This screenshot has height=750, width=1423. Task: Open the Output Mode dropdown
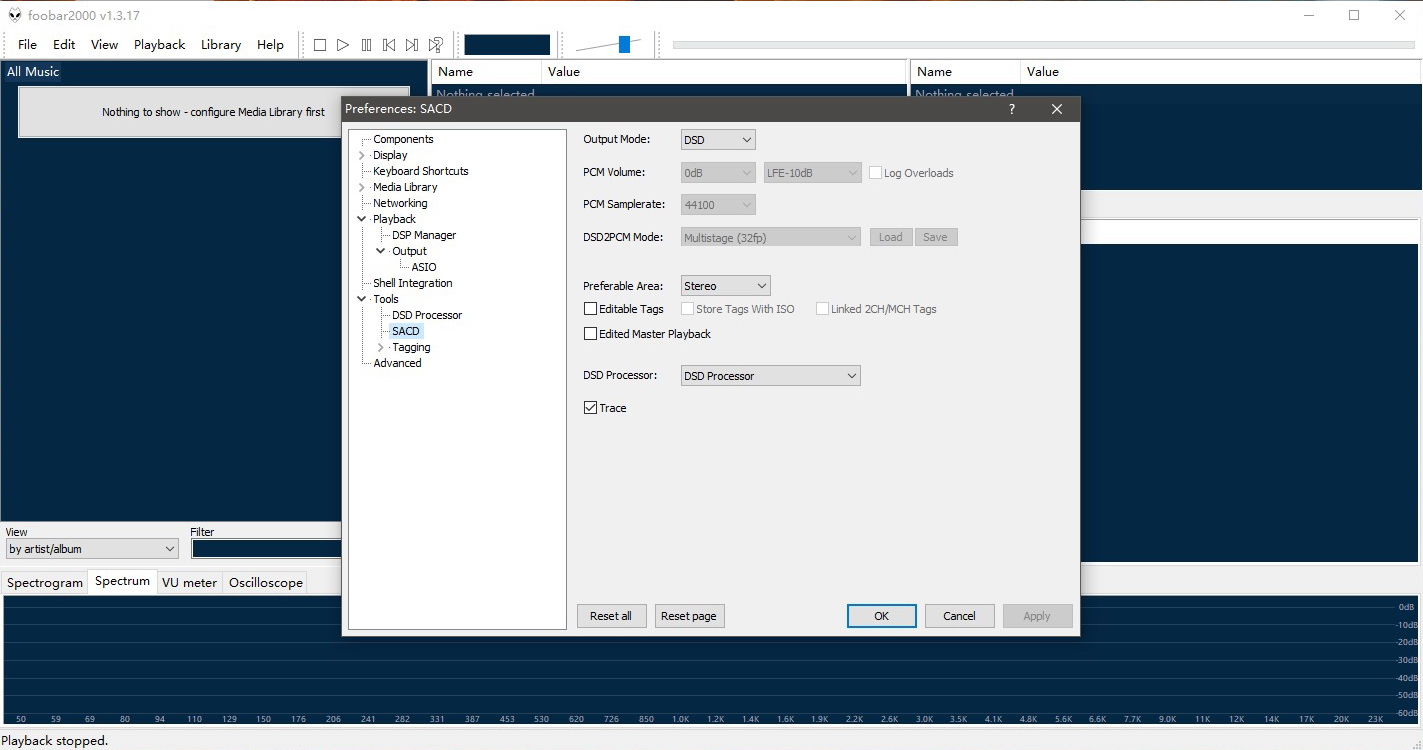tap(718, 140)
